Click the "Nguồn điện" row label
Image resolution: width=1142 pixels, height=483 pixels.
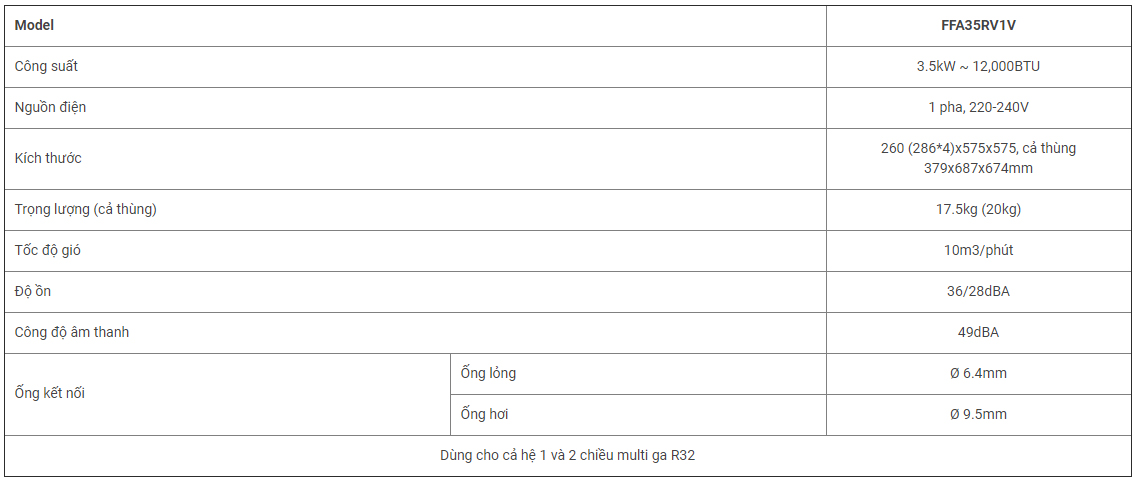(x=50, y=107)
